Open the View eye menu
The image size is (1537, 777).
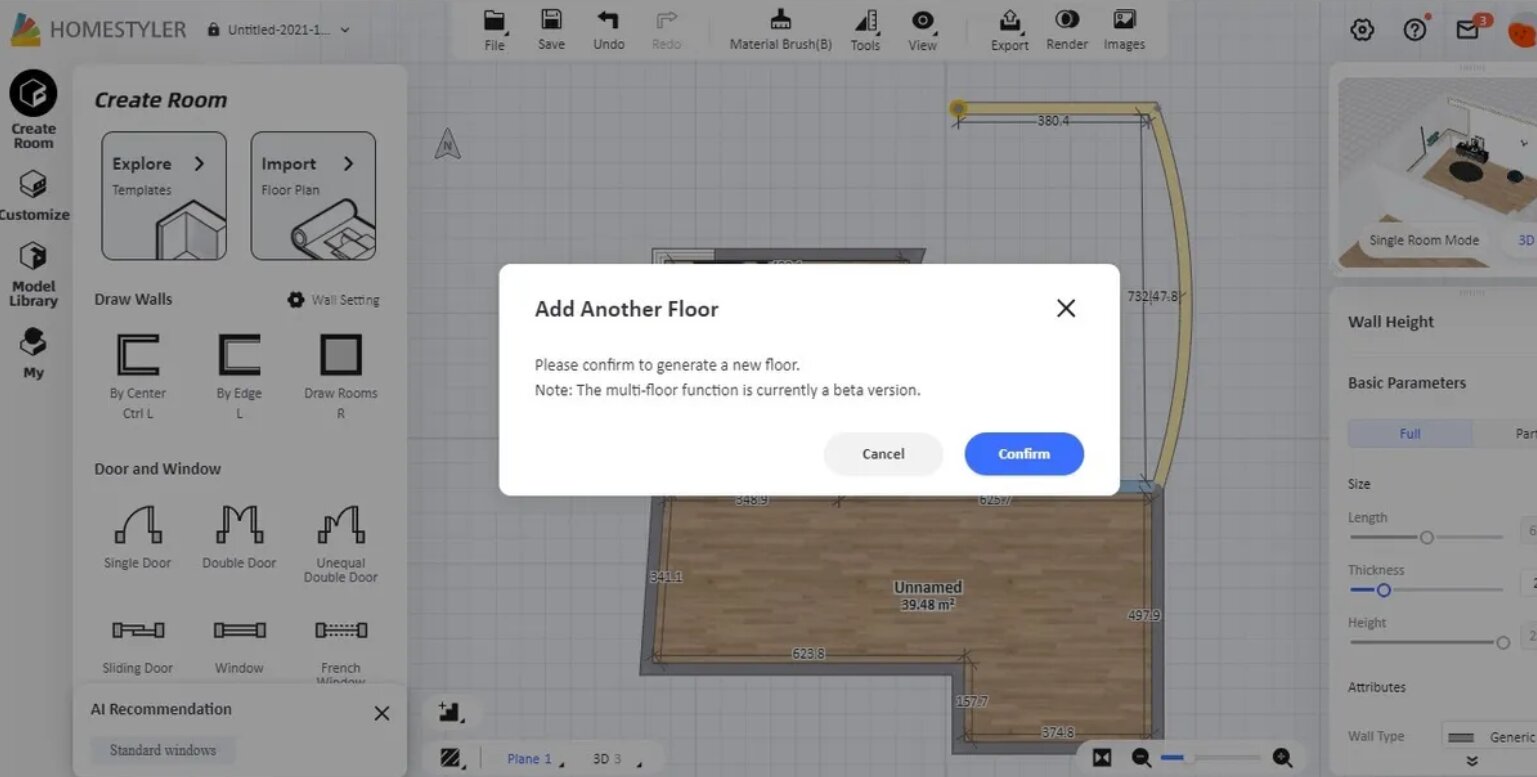click(x=922, y=30)
